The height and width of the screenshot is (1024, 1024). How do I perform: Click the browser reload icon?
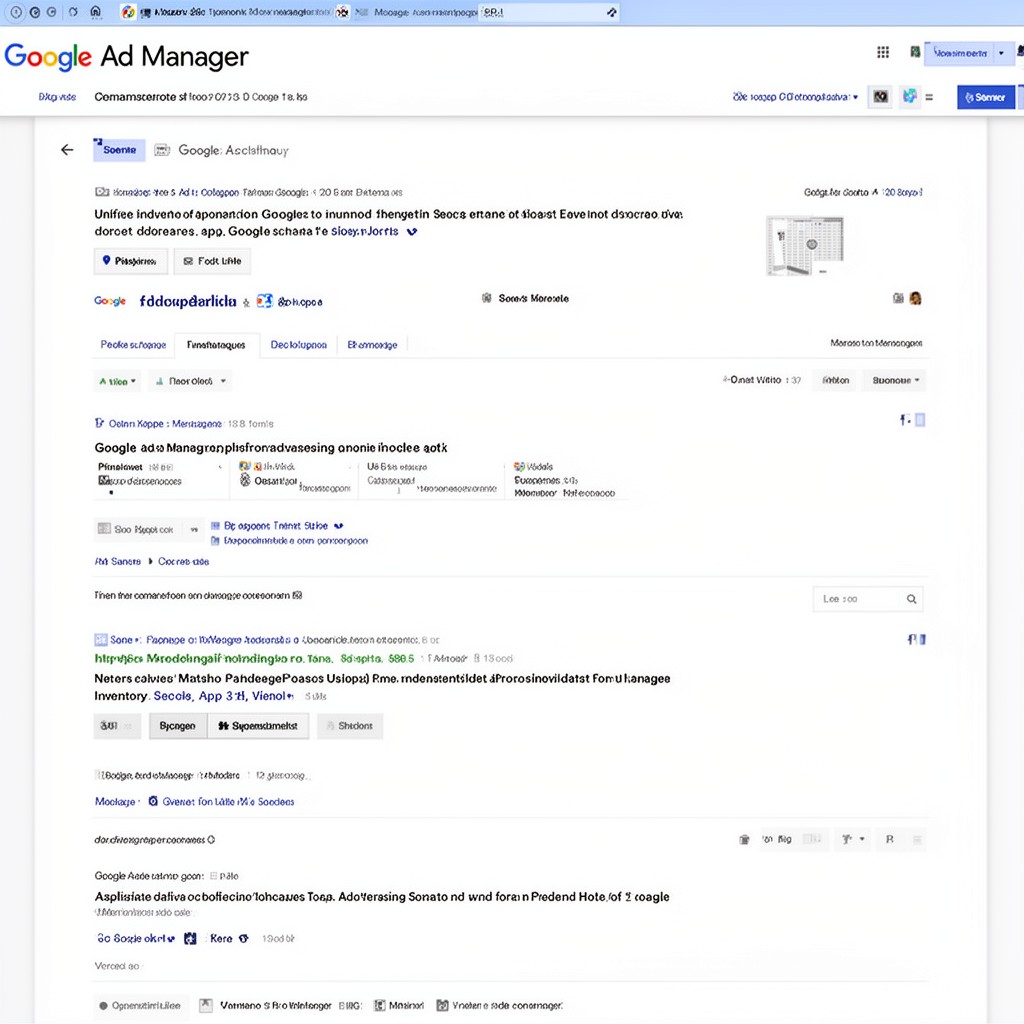pyautogui.click(x=73, y=12)
